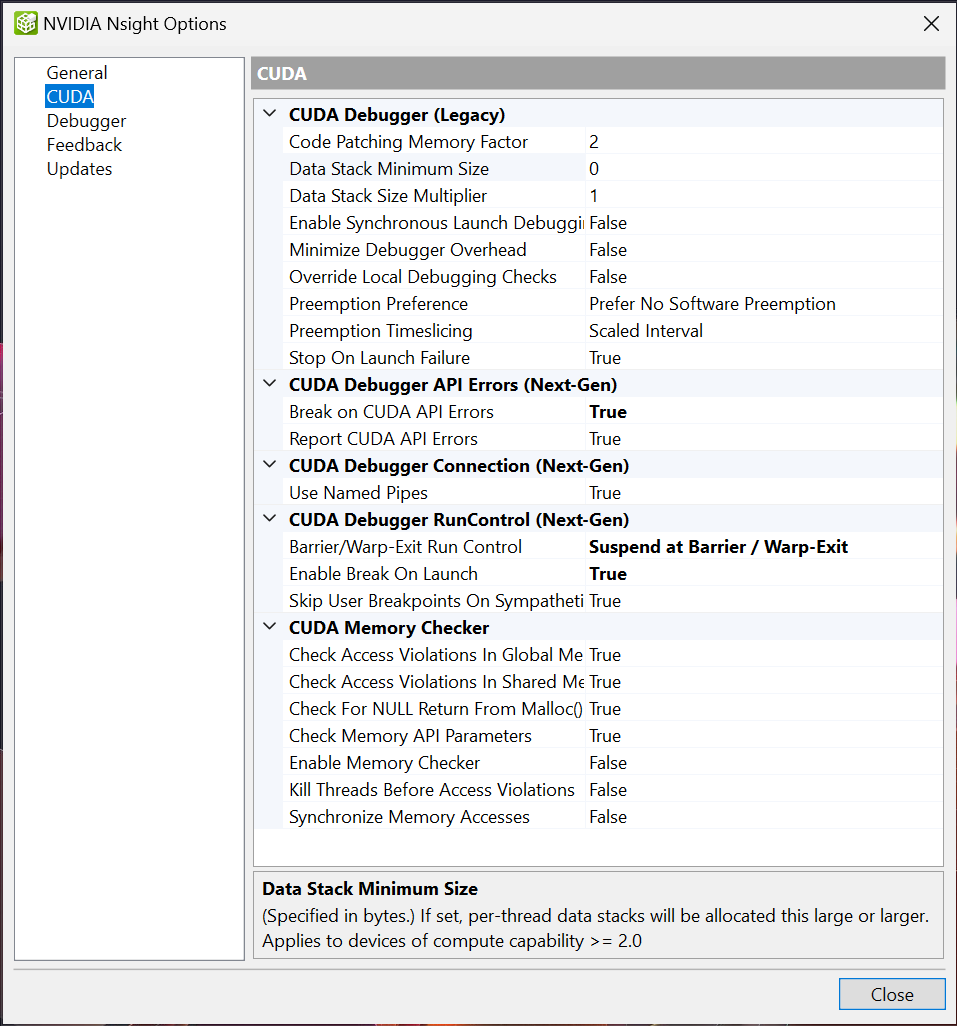Screen dimensions: 957x1026
Task: Select the Preemption Preference label
Action: [x=378, y=304]
